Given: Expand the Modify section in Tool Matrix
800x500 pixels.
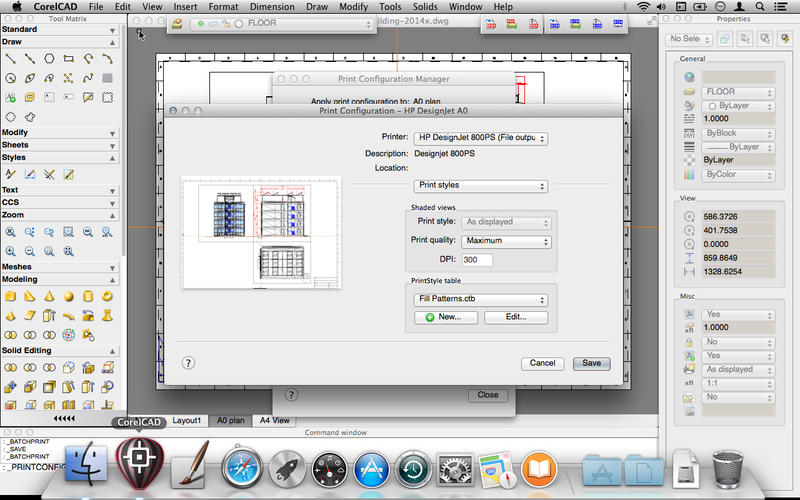Looking at the screenshot, I should point(15,132).
